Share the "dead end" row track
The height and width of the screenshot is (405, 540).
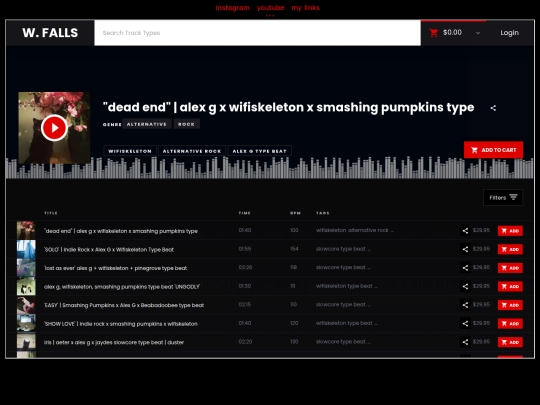pyautogui.click(x=465, y=231)
